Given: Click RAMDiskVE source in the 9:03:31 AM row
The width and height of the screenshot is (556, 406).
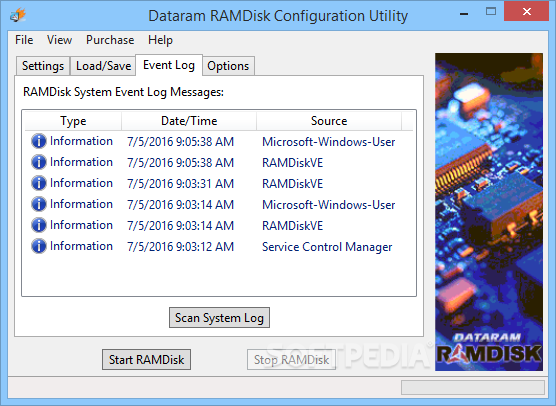Looking at the screenshot, I should tap(293, 183).
